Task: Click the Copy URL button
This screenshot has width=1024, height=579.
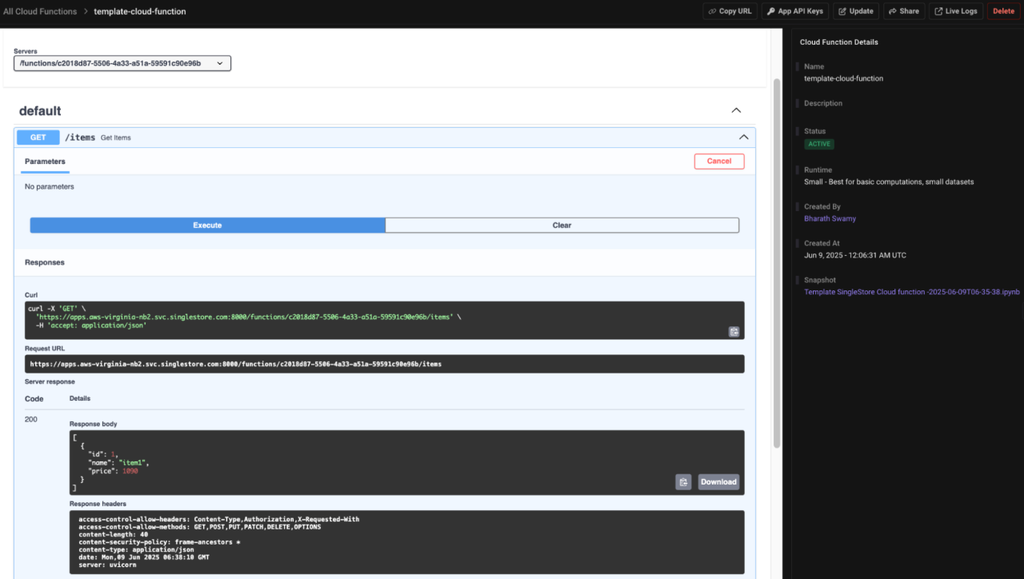Action: [x=729, y=11]
